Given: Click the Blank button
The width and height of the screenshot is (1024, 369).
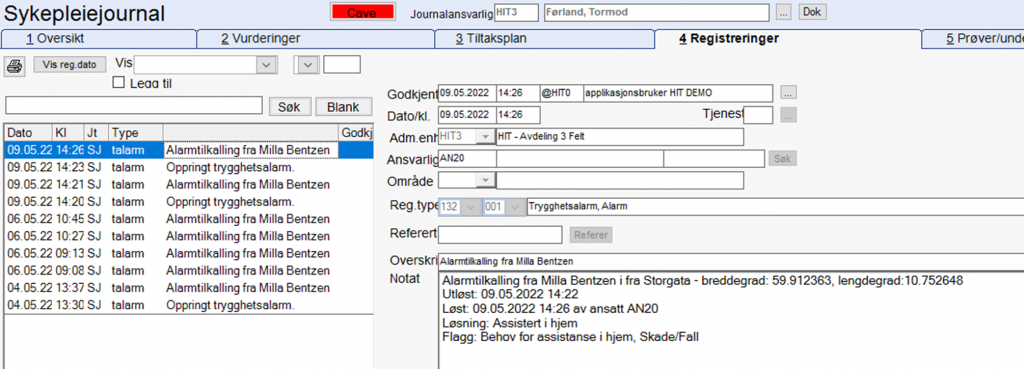Looking at the screenshot, I should [x=344, y=106].
